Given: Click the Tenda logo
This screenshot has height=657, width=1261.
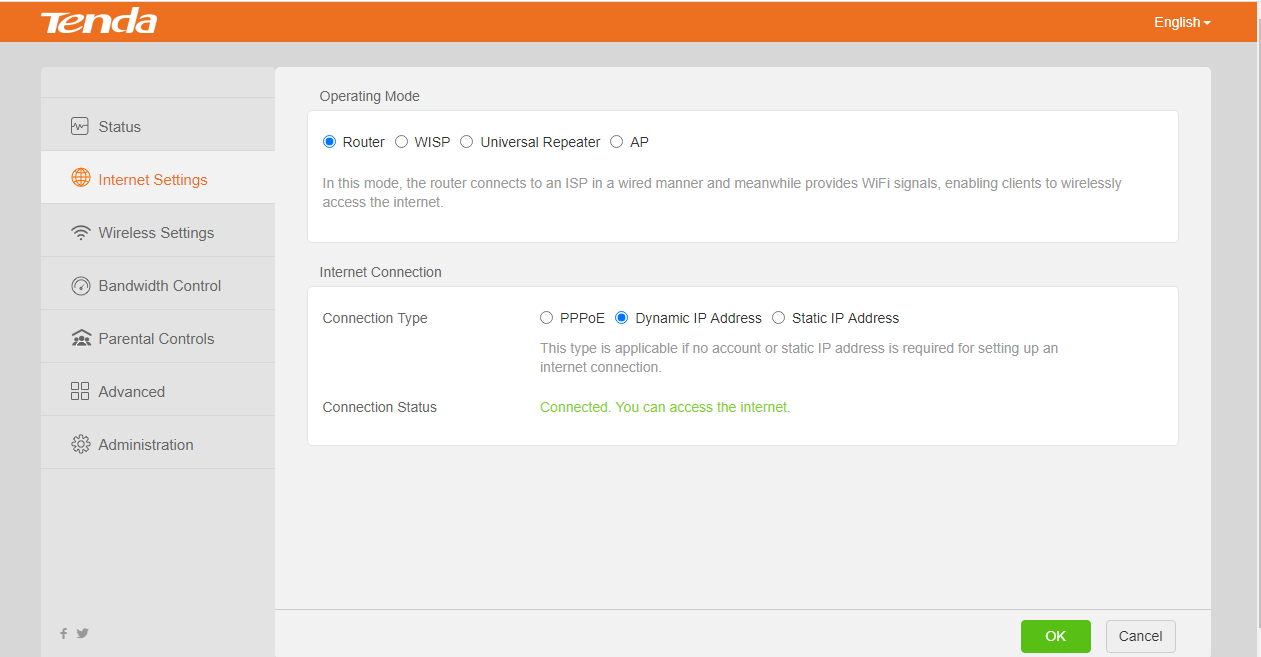Looking at the screenshot, I should 98,22.
